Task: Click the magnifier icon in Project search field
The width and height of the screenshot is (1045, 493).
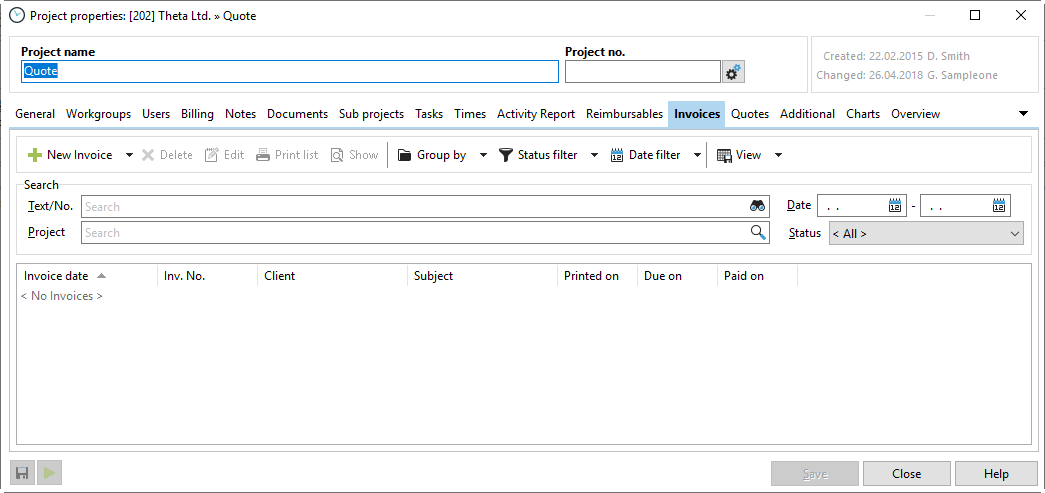Action: (x=757, y=232)
